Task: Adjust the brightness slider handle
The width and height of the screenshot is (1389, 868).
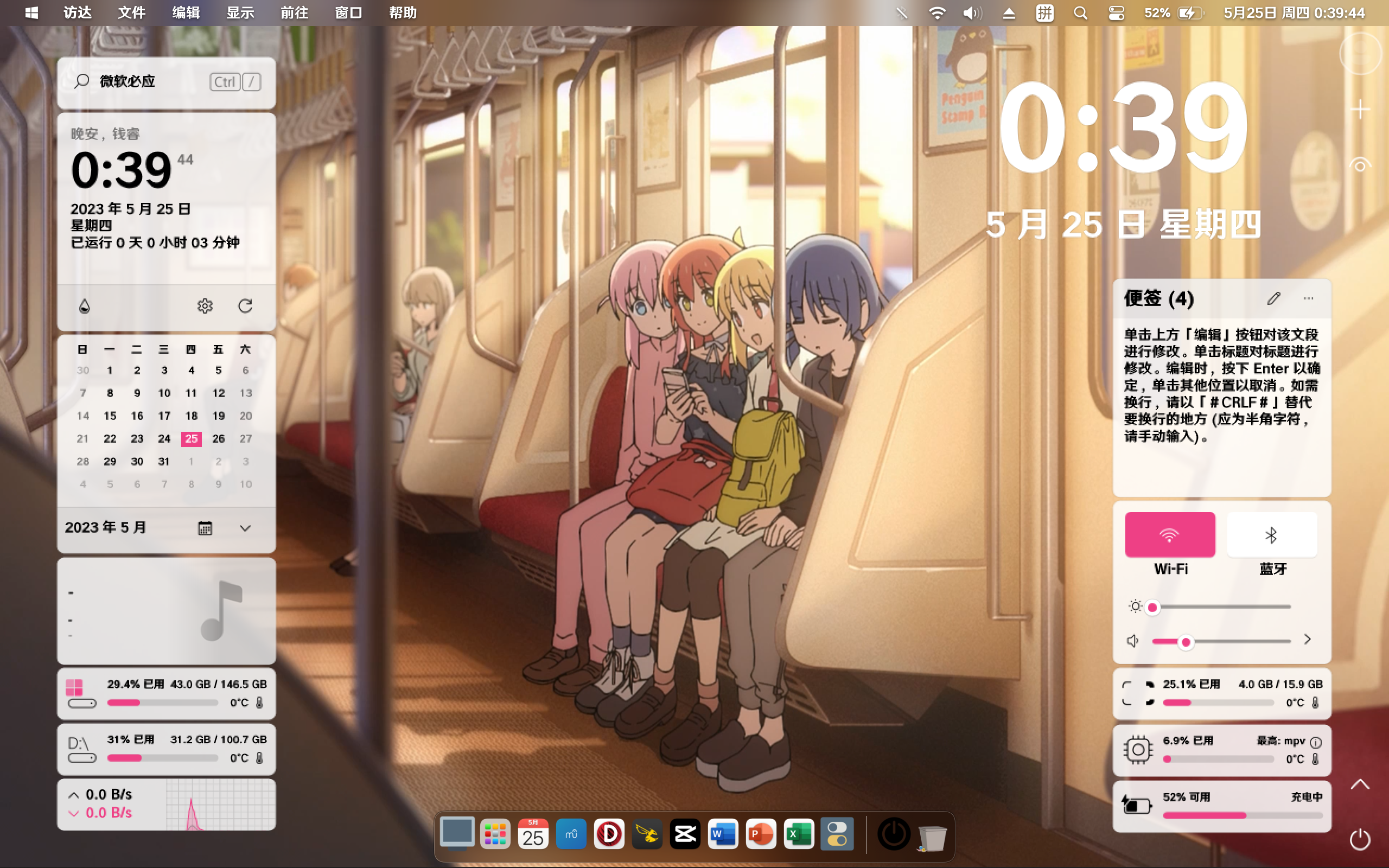Action: tap(1152, 608)
